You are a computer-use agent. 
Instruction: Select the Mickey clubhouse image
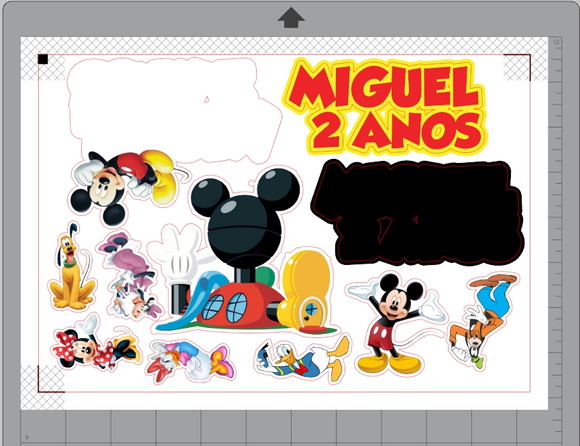tap(244, 250)
